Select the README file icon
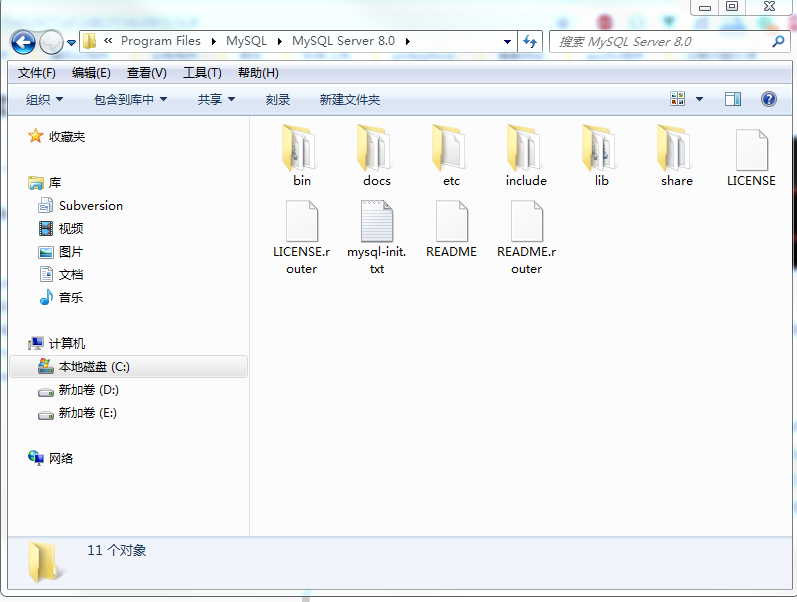The width and height of the screenshot is (797, 602). tap(451, 221)
